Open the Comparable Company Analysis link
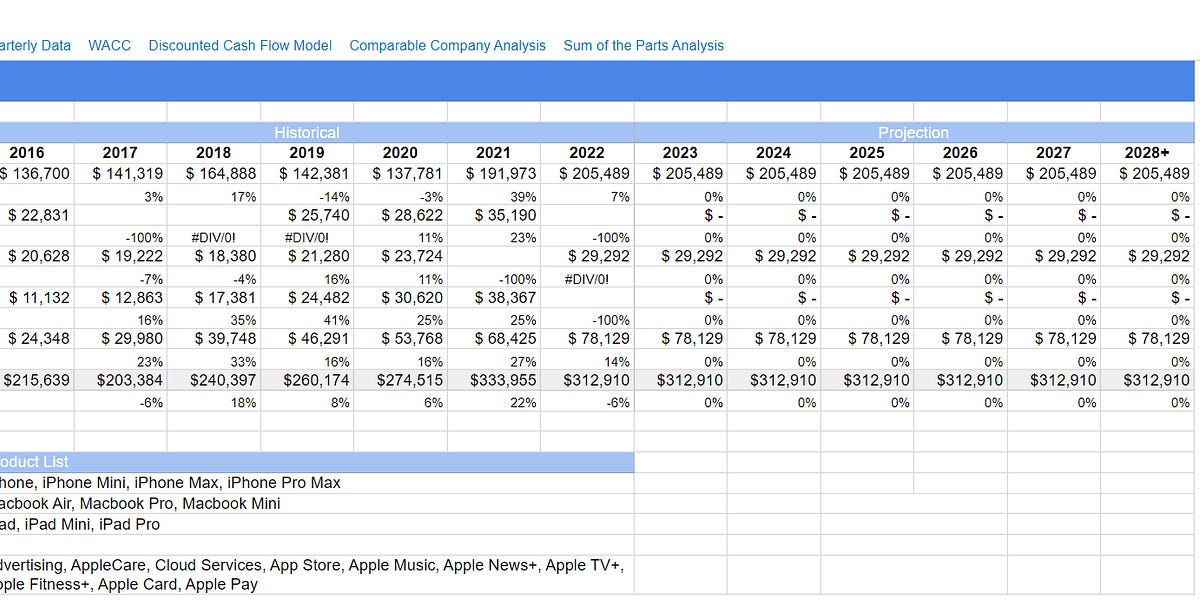 click(447, 45)
